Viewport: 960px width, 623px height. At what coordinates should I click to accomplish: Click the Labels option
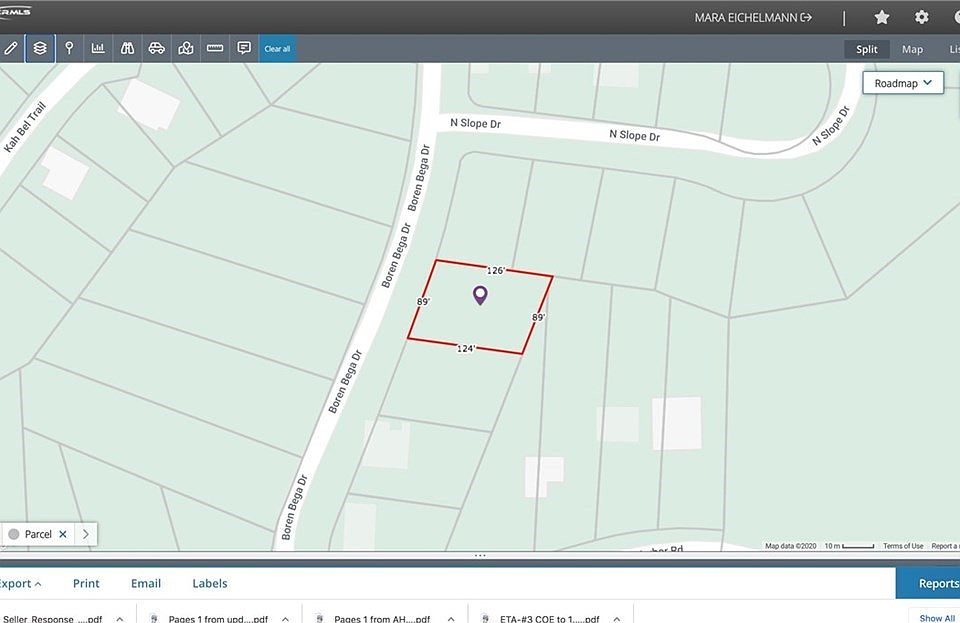tap(209, 583)
